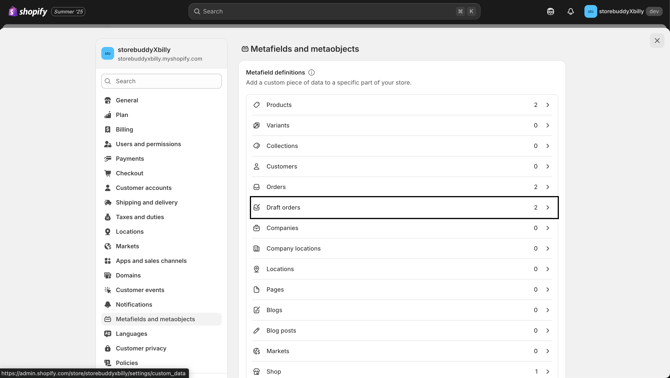670x378 pixels.
Task: Click the Blog posts pencil icon
Action: 256,331
